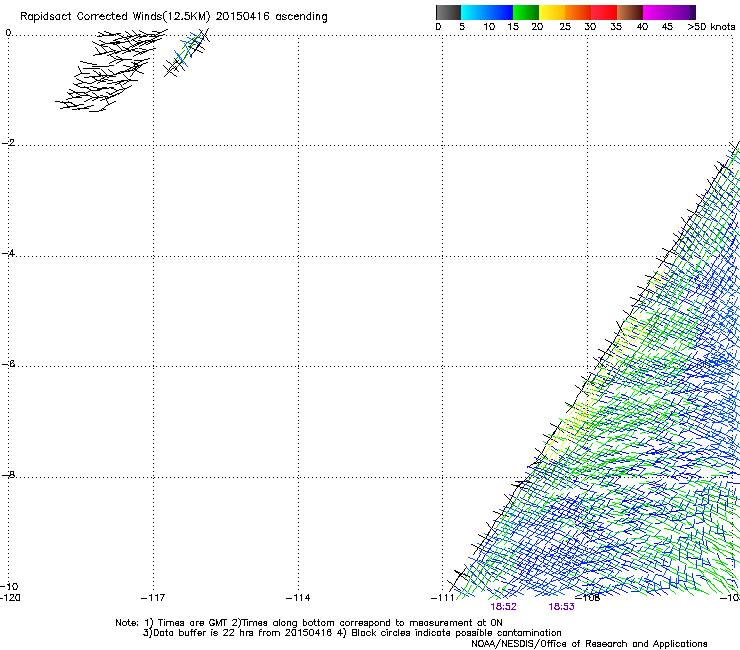Click the small green-blue wind barb streak near the top
Viewport: 740px width, 650px height.
[x=186, y=53]
